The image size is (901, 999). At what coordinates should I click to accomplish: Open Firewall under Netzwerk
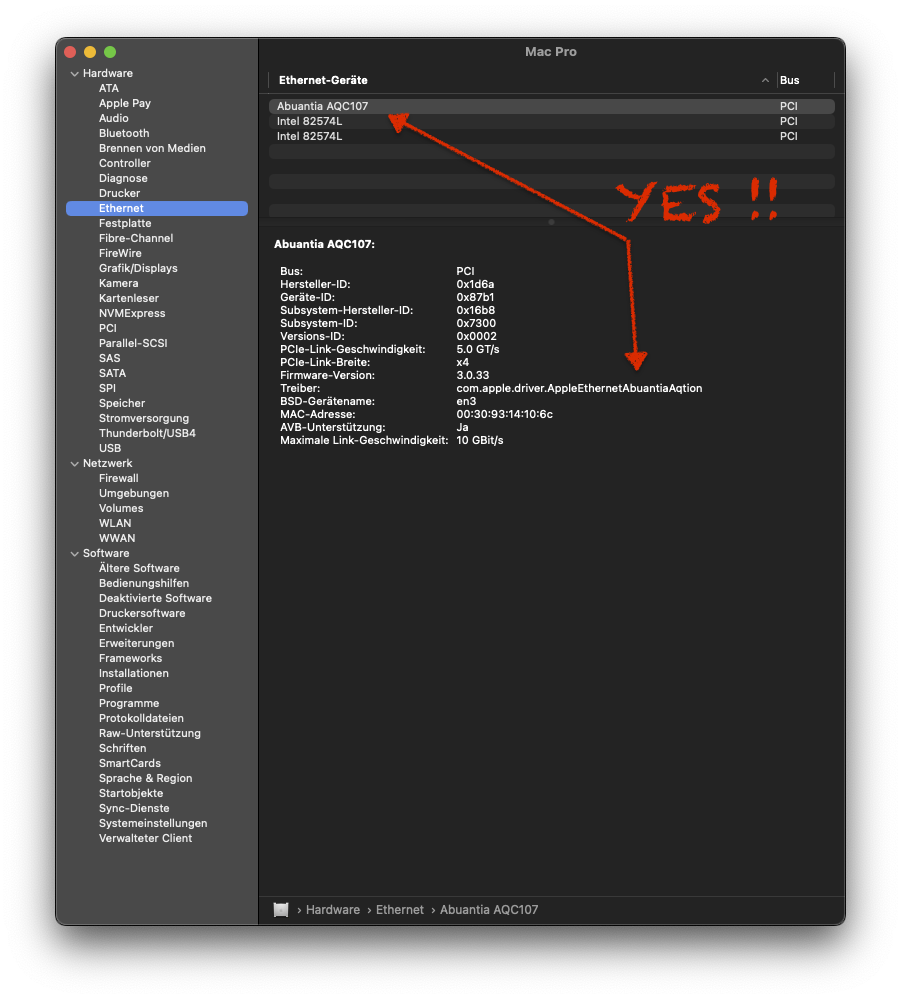pyautogui.click(x=119, y=478)
